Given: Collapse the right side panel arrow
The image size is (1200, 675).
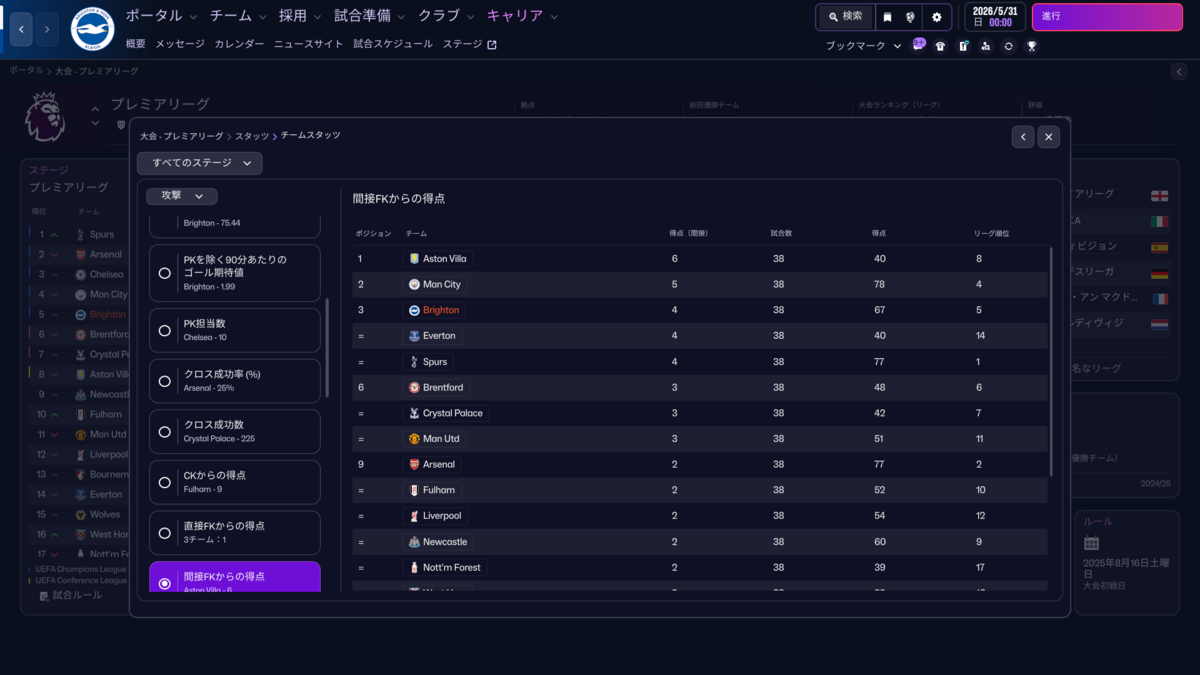Looking at the screenshot, I should pyautogui.click(x=1179, y=72).
